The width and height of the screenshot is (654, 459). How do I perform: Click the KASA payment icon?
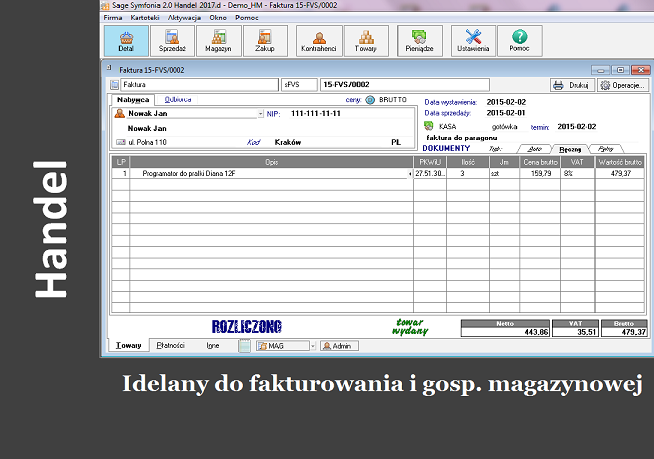point(428,126)
